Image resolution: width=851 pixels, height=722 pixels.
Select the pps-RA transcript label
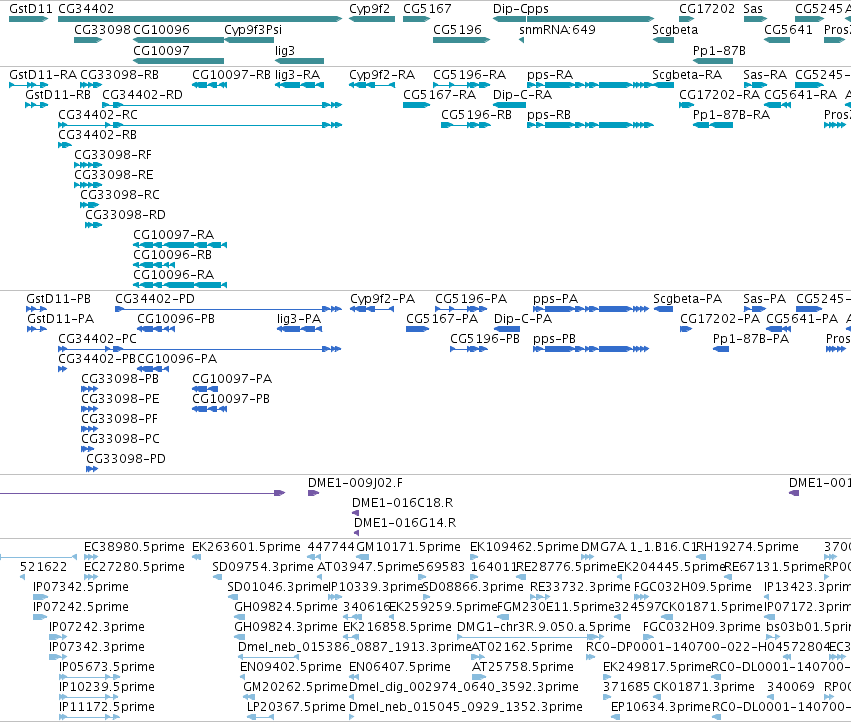550,74
